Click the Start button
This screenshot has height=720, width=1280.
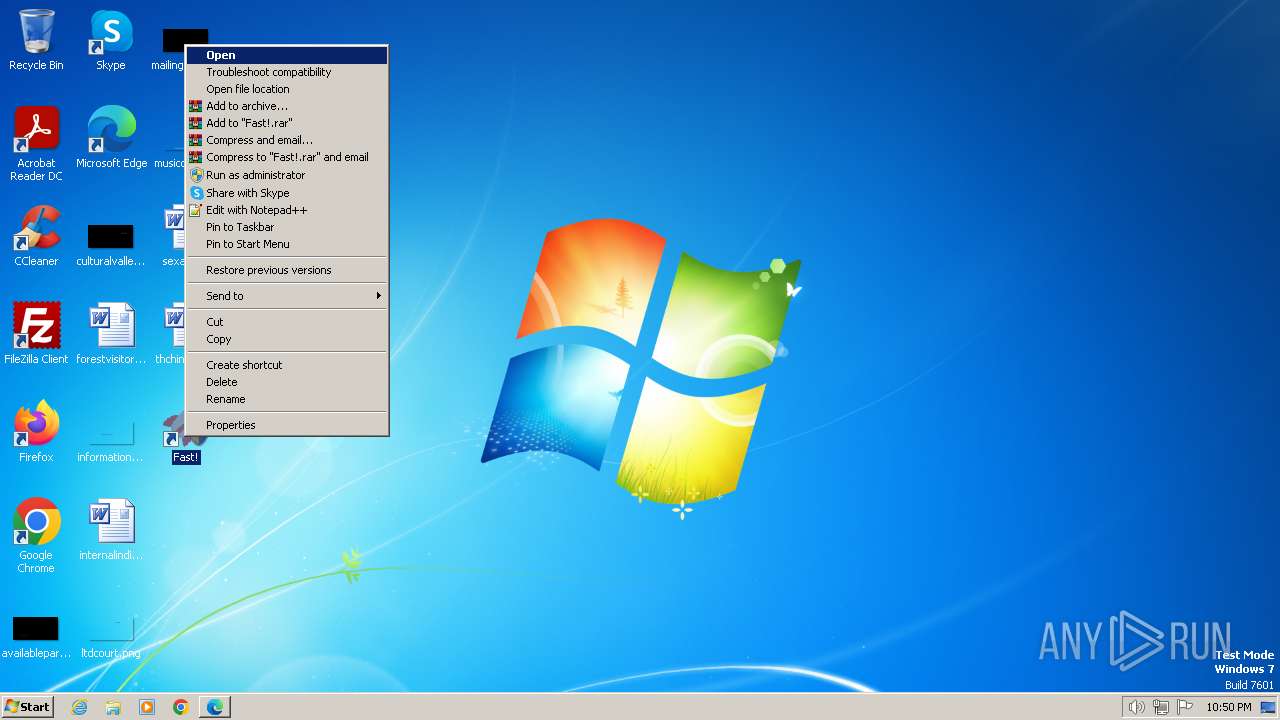point(27,707)
